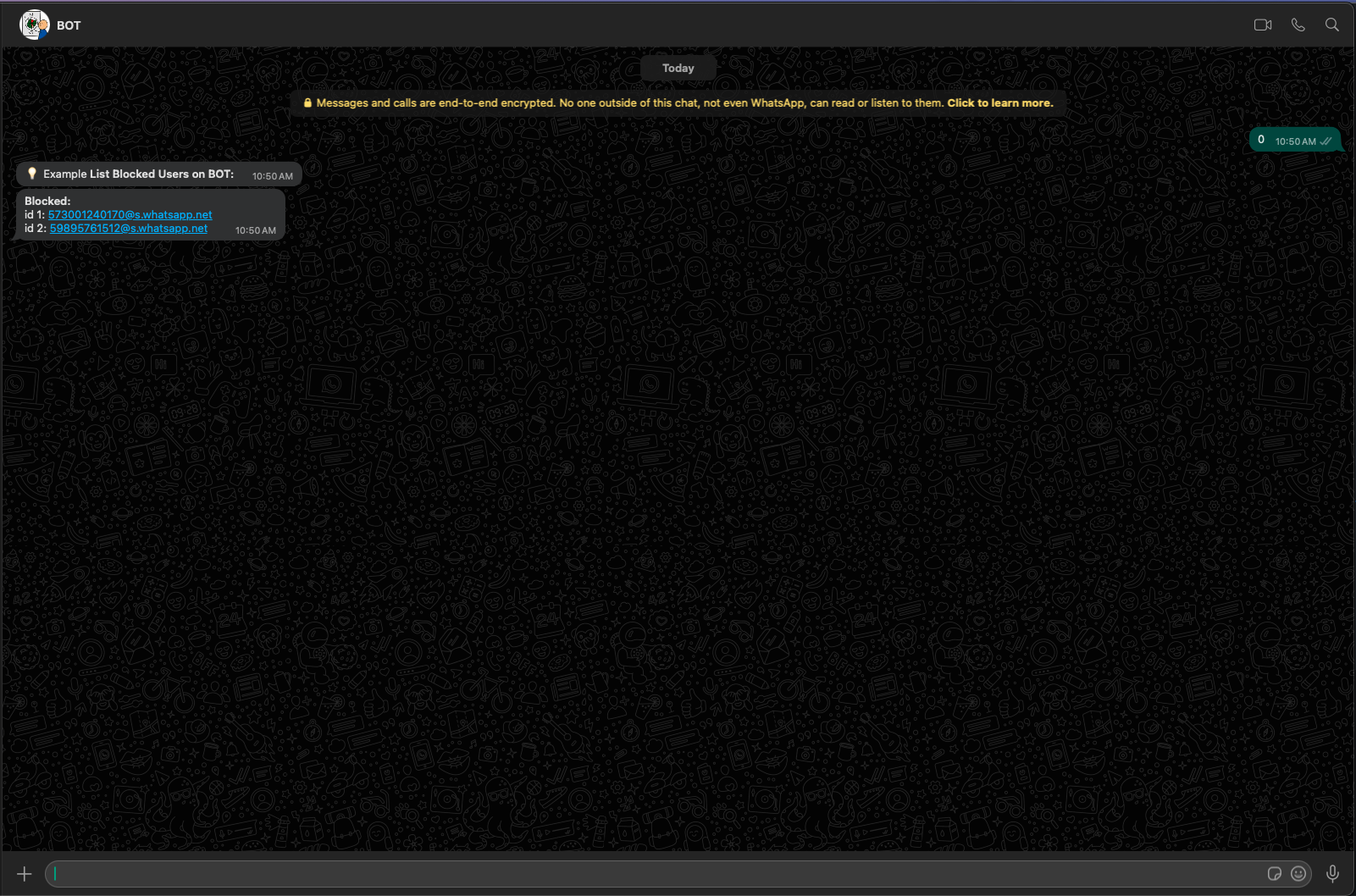Start a voice call with BOT
This screenshot has height=896, width=1356.
click(1298, 25)
